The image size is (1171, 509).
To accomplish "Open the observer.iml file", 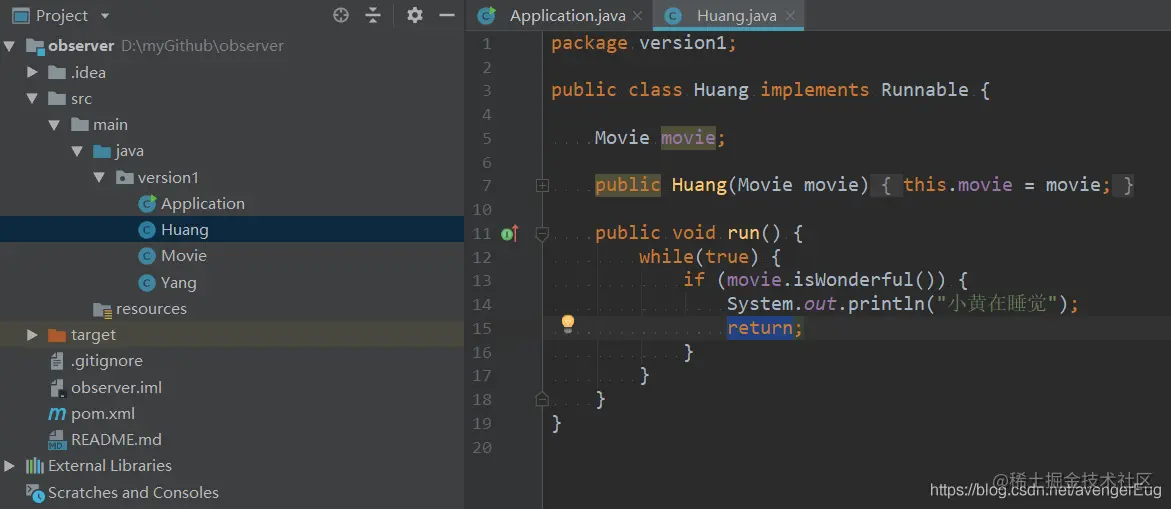I will coord(117,387).
